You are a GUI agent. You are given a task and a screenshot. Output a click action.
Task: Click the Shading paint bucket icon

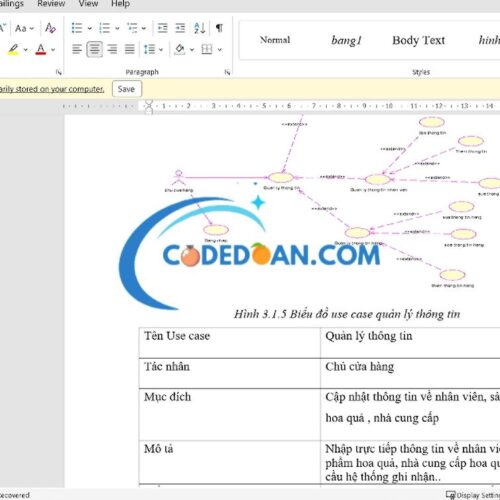(x=180, y=49)
